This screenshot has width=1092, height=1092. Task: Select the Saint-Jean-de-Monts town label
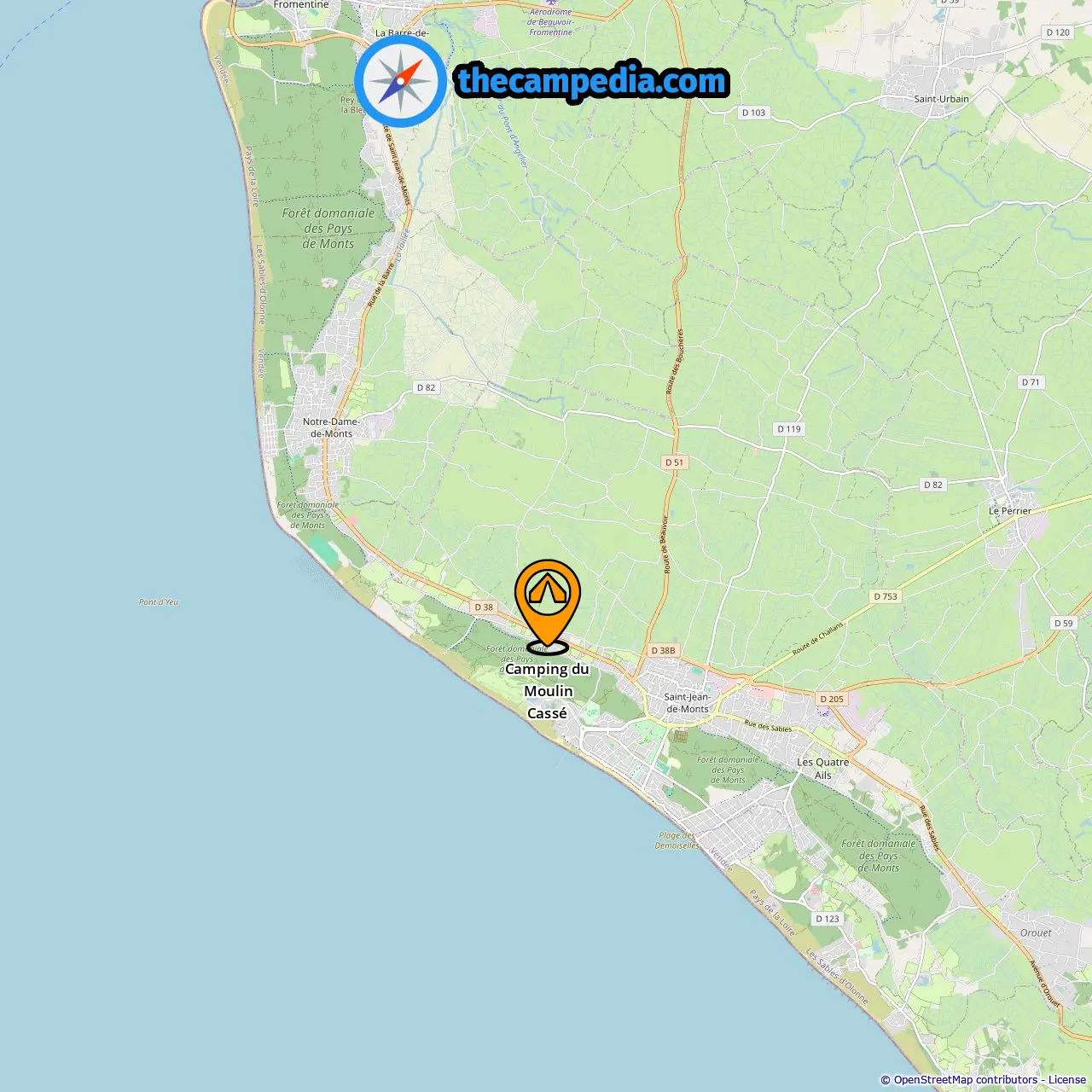pos(688,703)
